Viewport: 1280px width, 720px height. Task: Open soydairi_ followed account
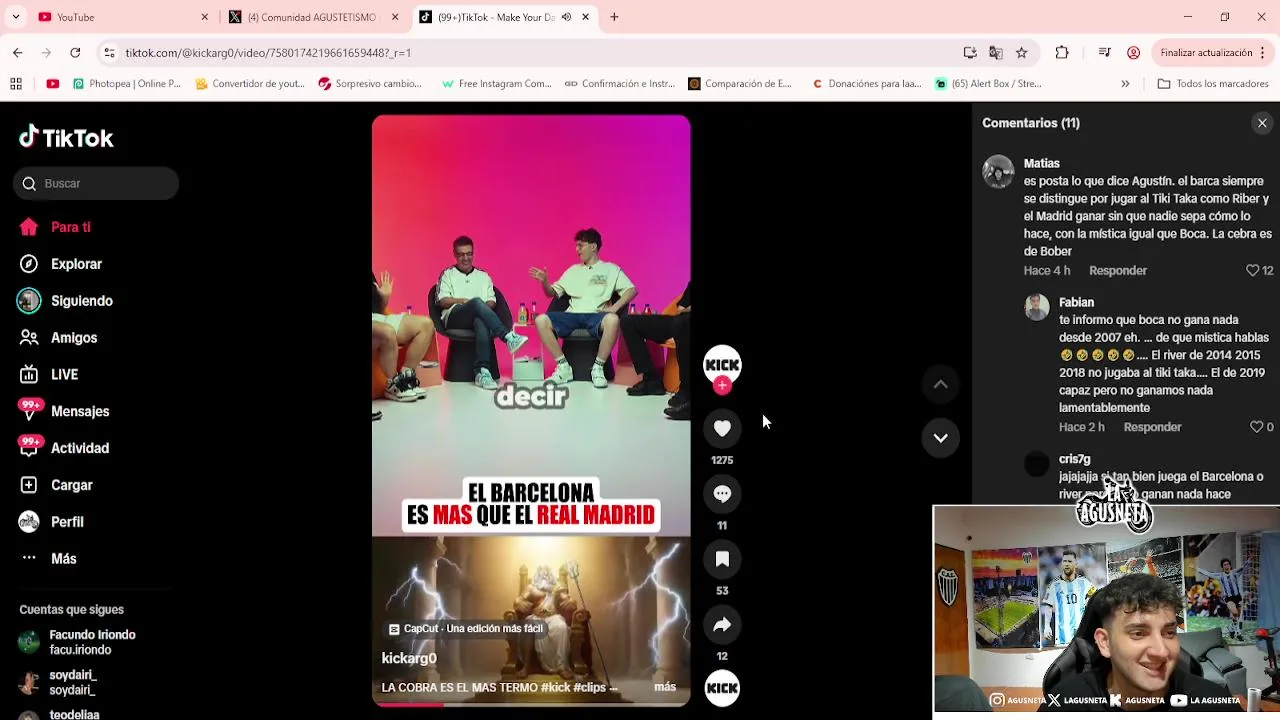point(58,683)
